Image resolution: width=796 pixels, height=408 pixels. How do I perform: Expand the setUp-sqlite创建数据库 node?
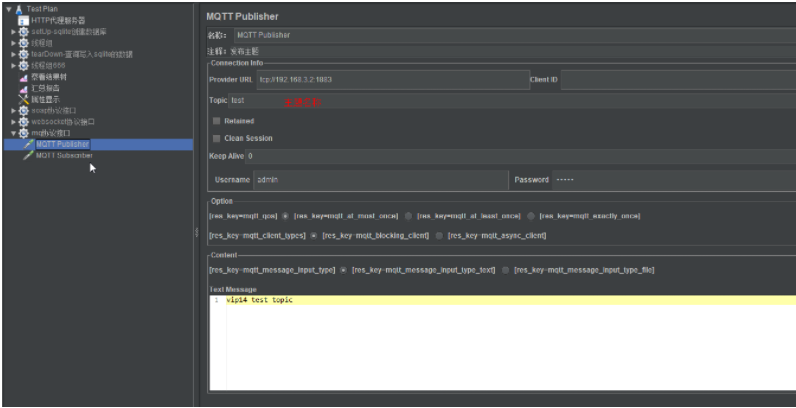point(14,32)
